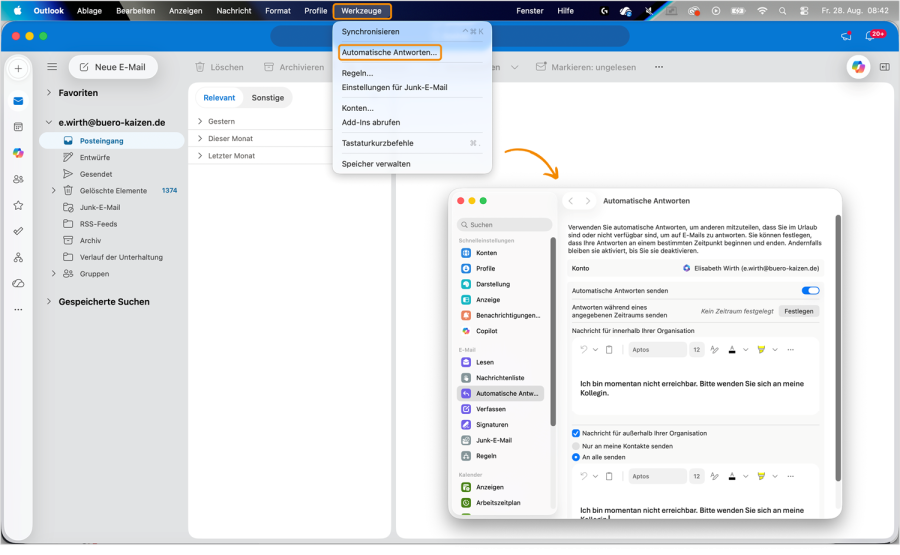This screenshot has width=900, height=555.
Task: Click the clipboard icon in the first message editor
Action: (609, 350)
